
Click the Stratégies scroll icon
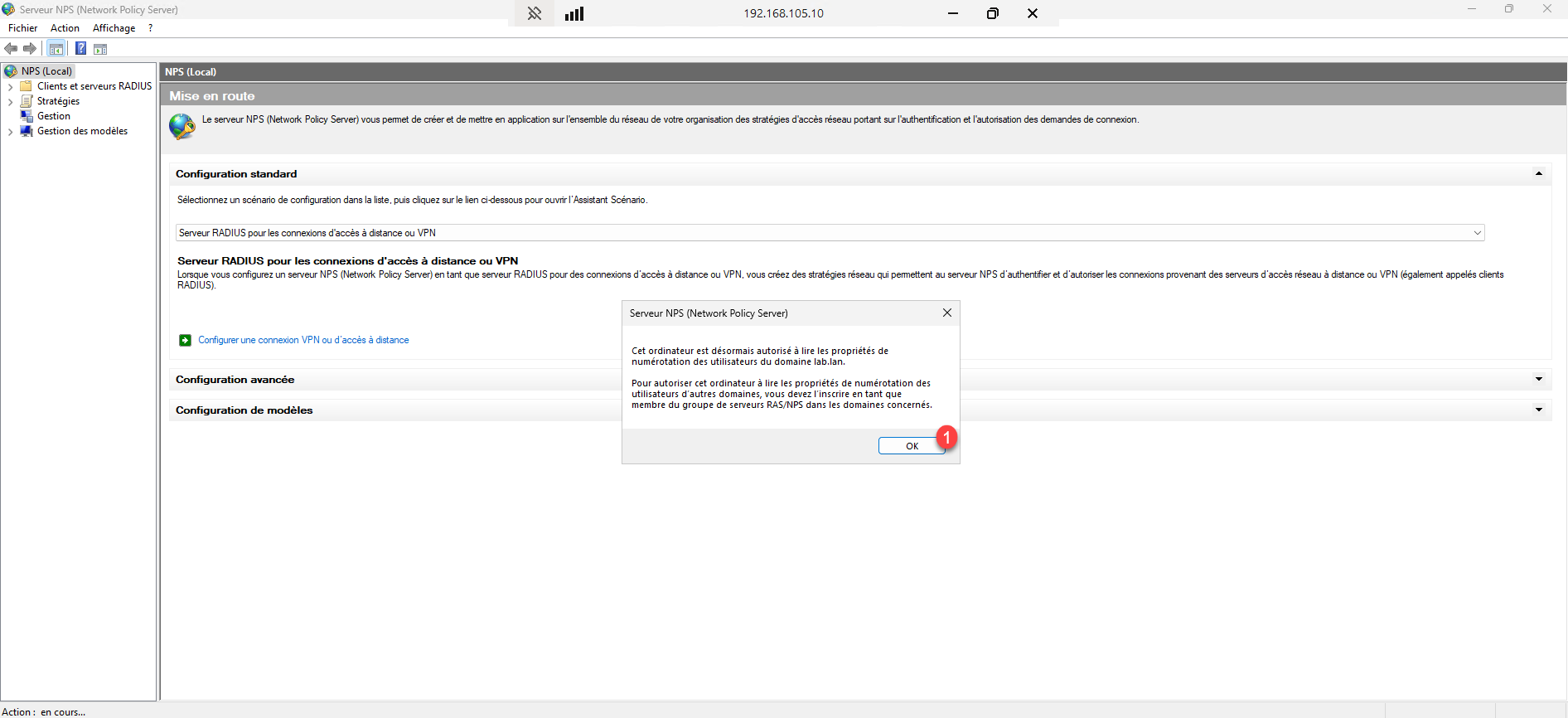pyautogui.click(x=27, y=101)
